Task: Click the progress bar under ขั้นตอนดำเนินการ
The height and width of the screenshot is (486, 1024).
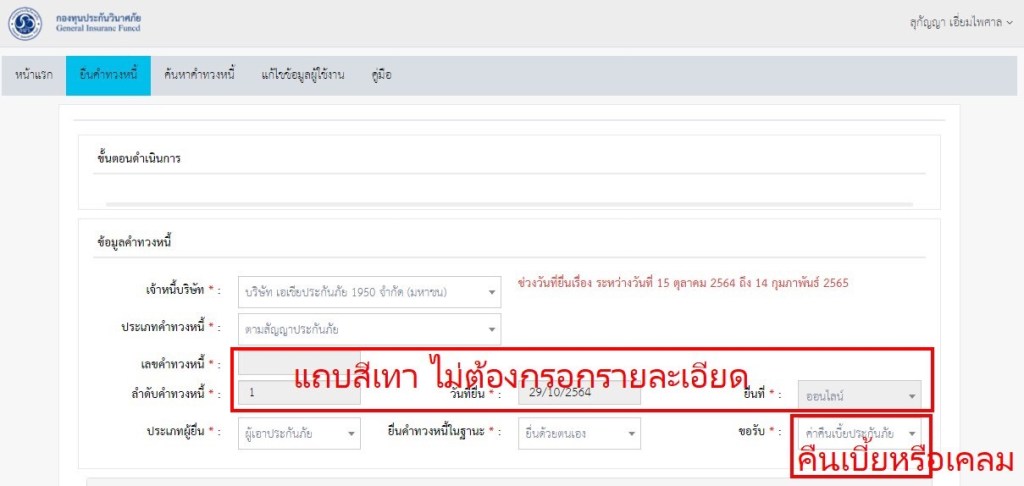Action: [510, 204]
